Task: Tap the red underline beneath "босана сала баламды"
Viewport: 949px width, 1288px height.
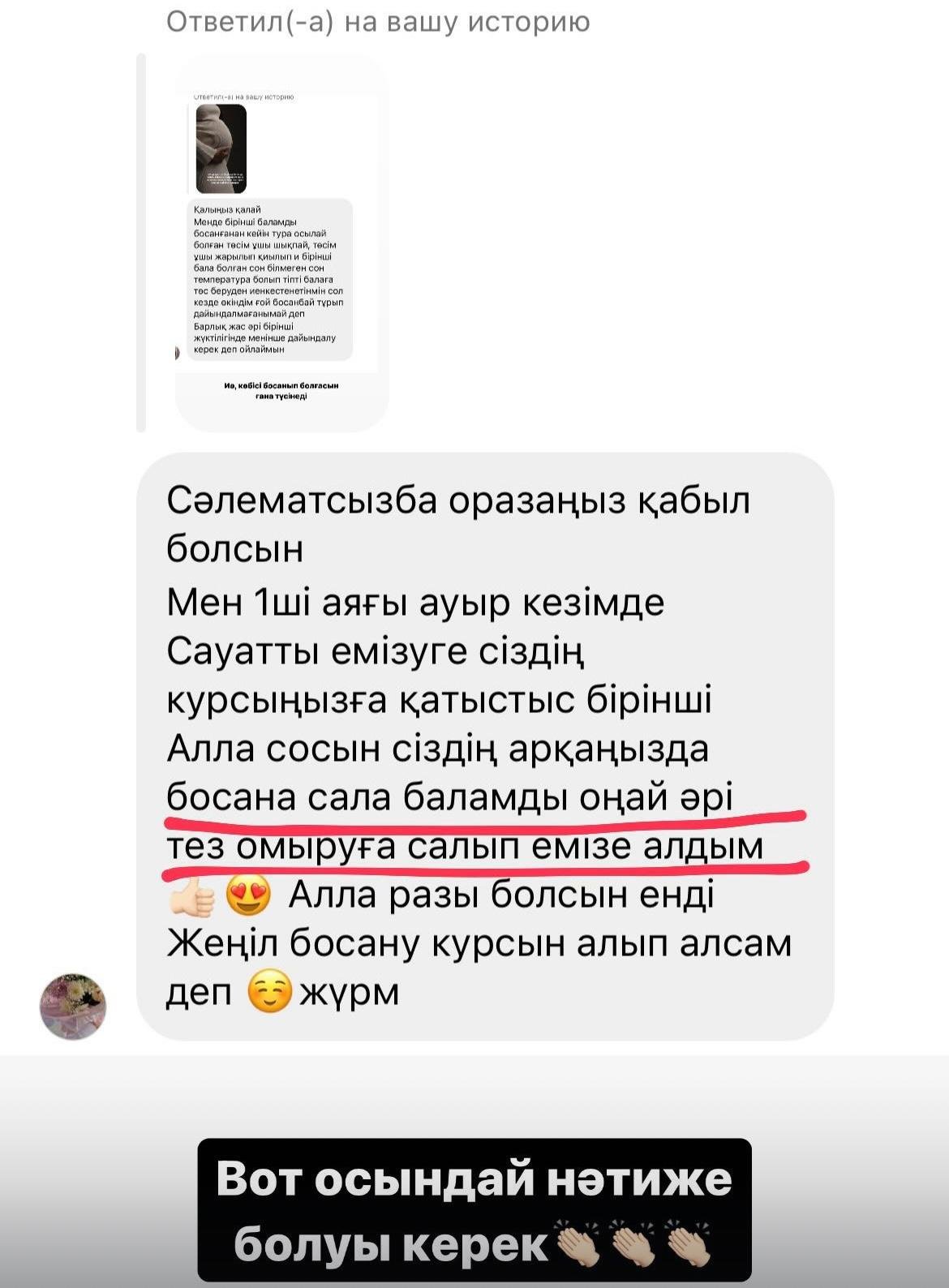Action: 485,821
